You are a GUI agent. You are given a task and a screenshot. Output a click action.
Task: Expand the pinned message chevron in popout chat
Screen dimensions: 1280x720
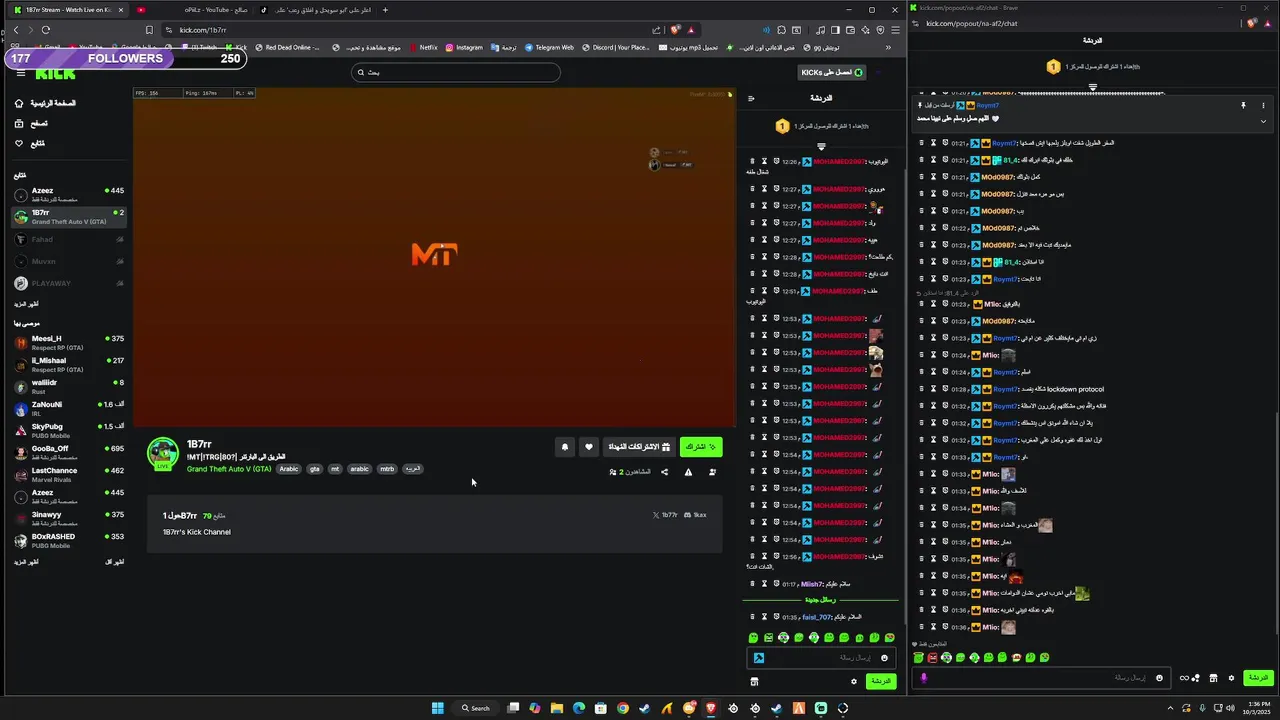pos(1263,120)
